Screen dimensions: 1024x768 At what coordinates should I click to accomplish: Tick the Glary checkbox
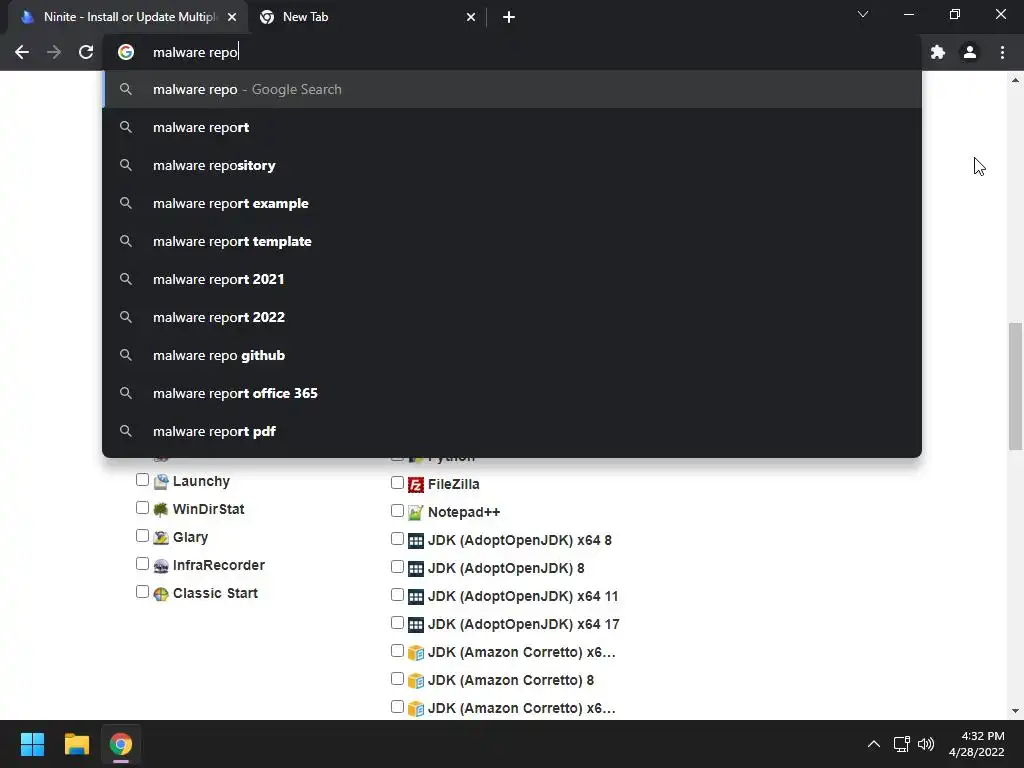[142, 536]
